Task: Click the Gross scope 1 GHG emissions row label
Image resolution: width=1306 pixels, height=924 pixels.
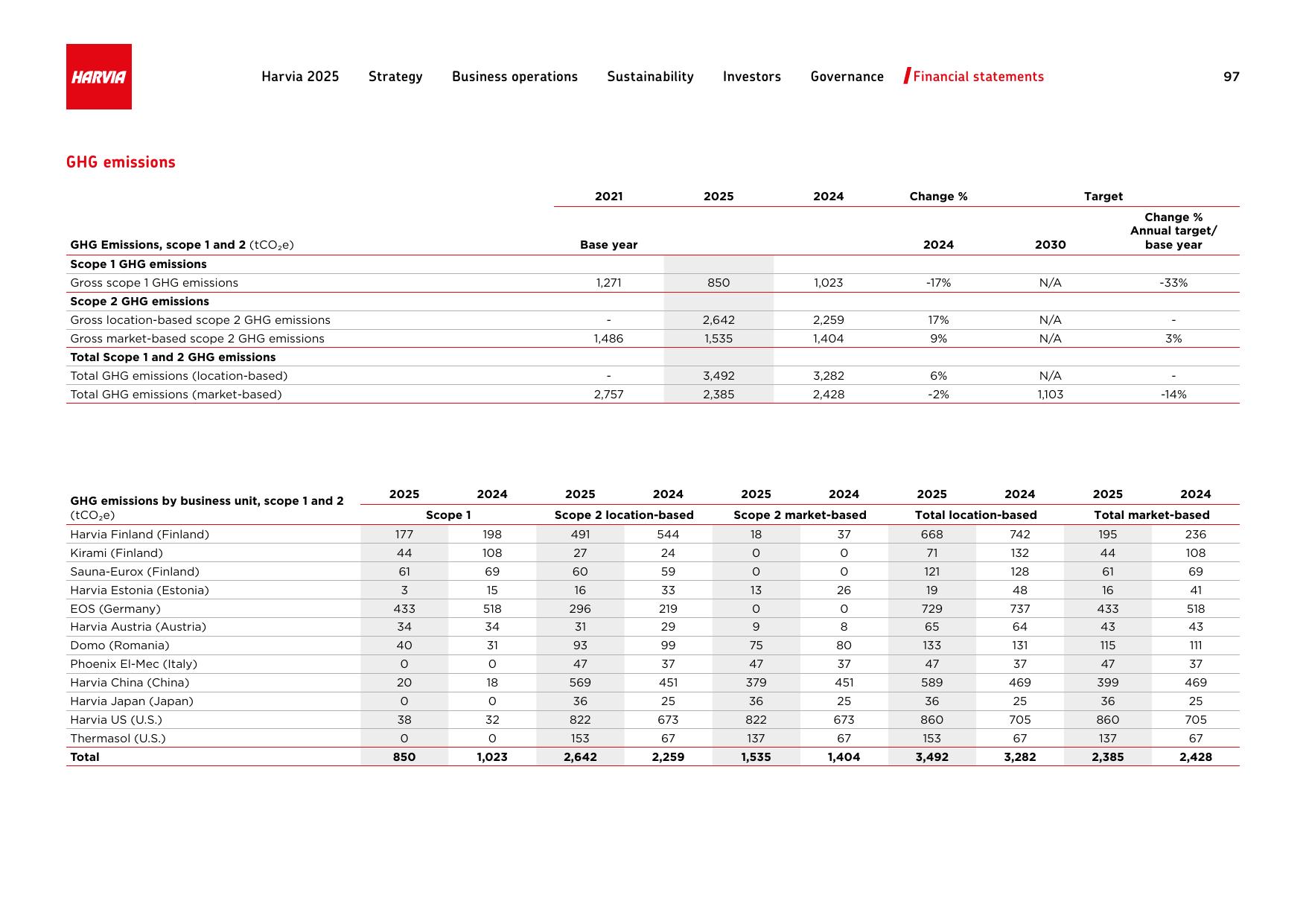Action: coord(154,283)
